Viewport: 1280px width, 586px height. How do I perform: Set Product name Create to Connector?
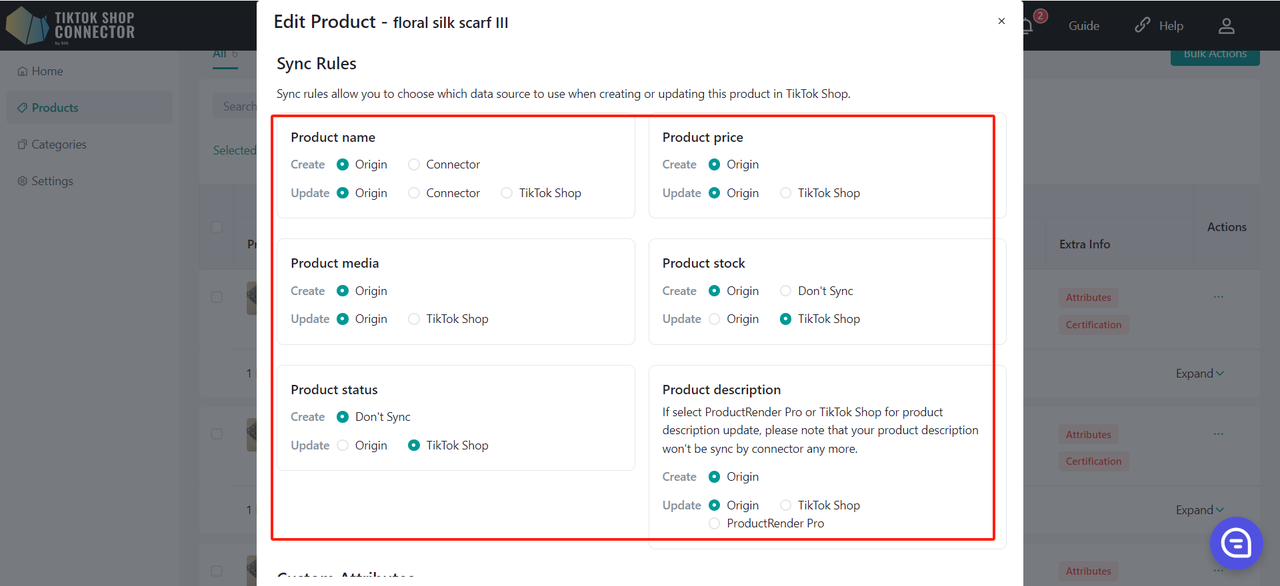pyautogui.click(x=414, y=164)
